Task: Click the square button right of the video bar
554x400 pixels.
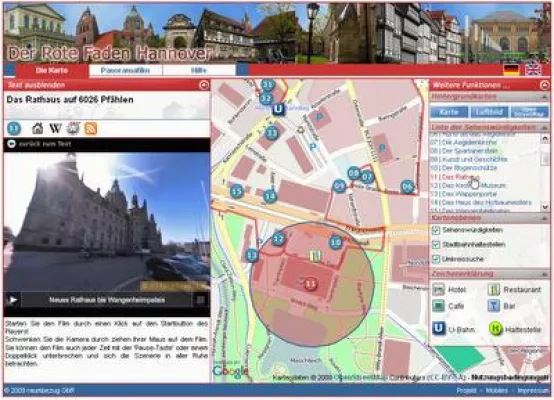Action: pos(201,300)
